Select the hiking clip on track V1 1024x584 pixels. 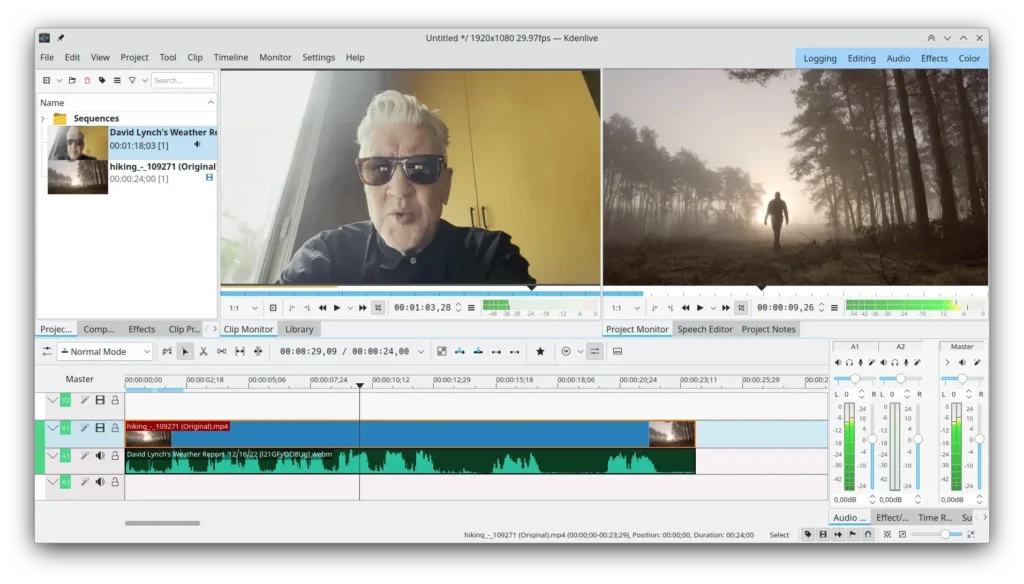[400, 432]
